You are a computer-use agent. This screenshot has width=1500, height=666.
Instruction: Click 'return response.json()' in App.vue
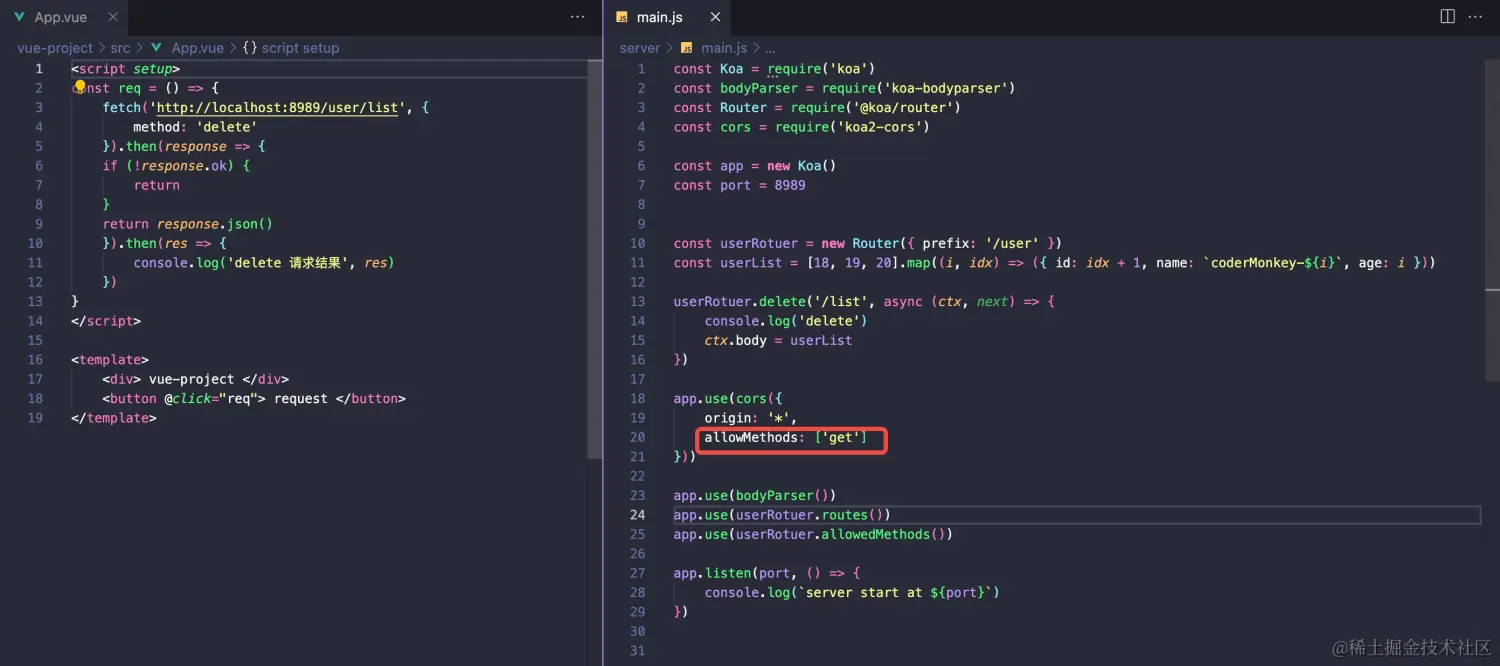tap(187, 224)
